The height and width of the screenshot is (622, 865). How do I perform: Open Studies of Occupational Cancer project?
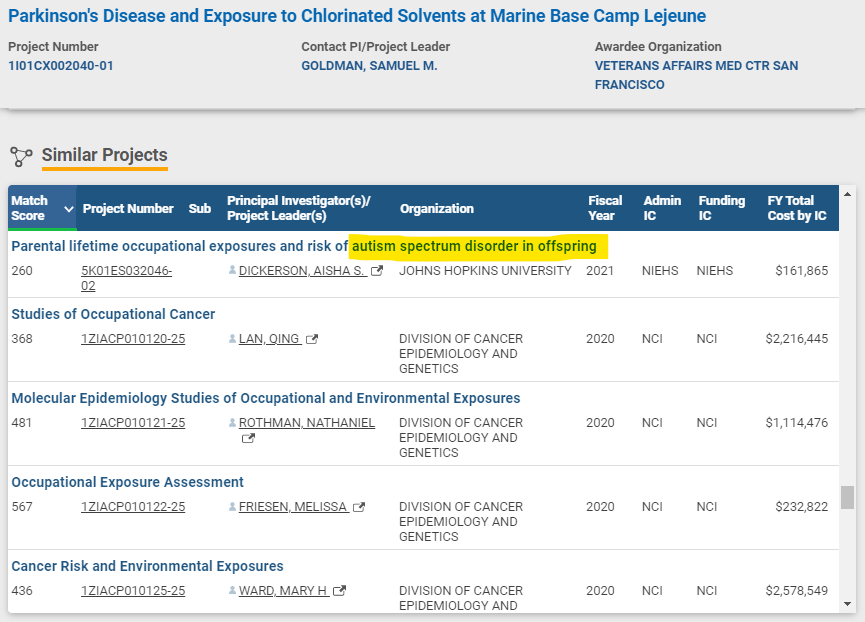coord(113,314)
